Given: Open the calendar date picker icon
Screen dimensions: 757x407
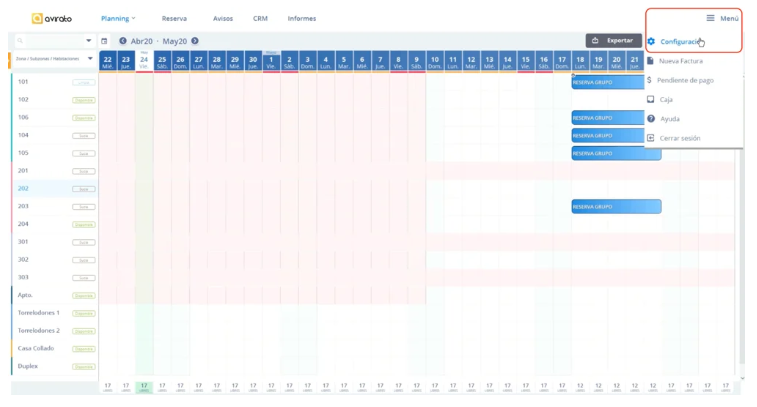Looking at the screenshot, I should click(x=104, y=41).
